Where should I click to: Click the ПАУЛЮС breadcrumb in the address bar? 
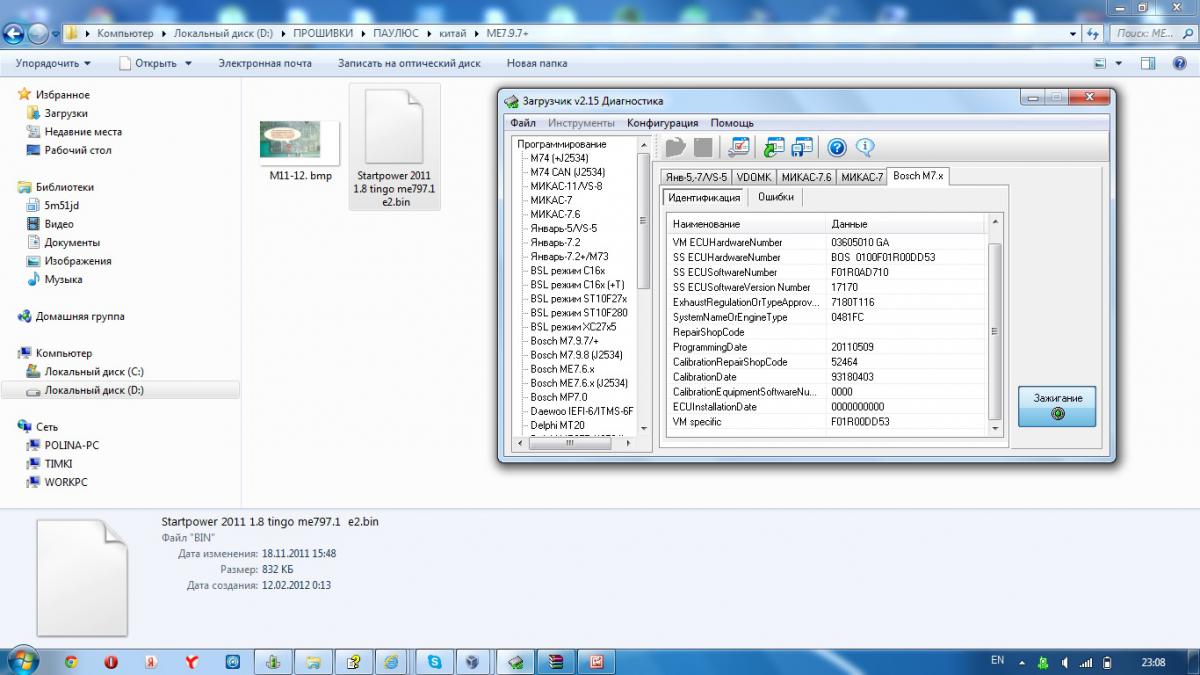click(398, 33)
